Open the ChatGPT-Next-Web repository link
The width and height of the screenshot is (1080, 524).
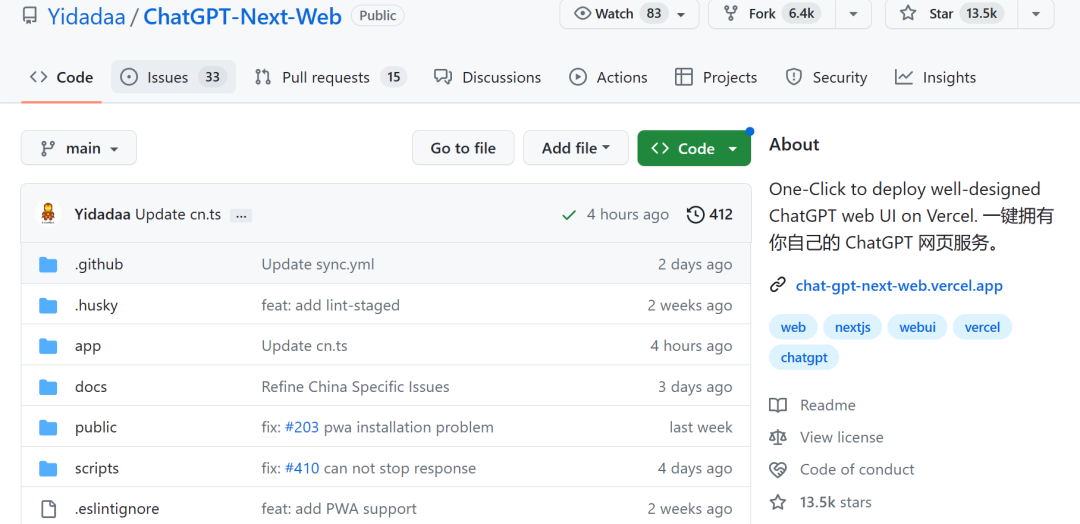[242, 16]
